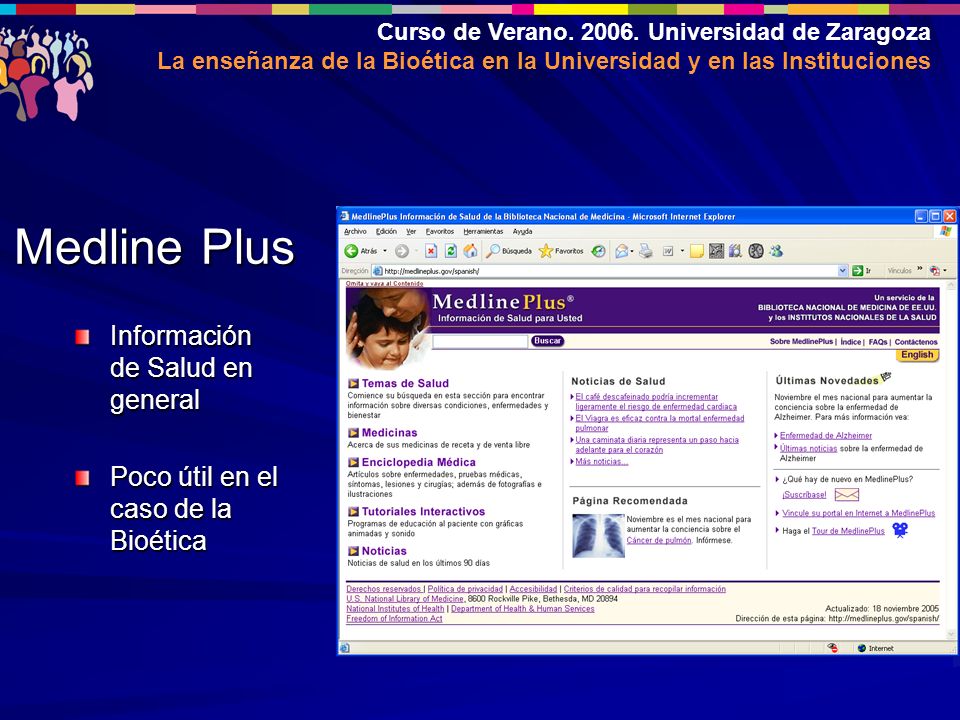Click the arrow icon beside Temas de Salud

click(353, 383)
